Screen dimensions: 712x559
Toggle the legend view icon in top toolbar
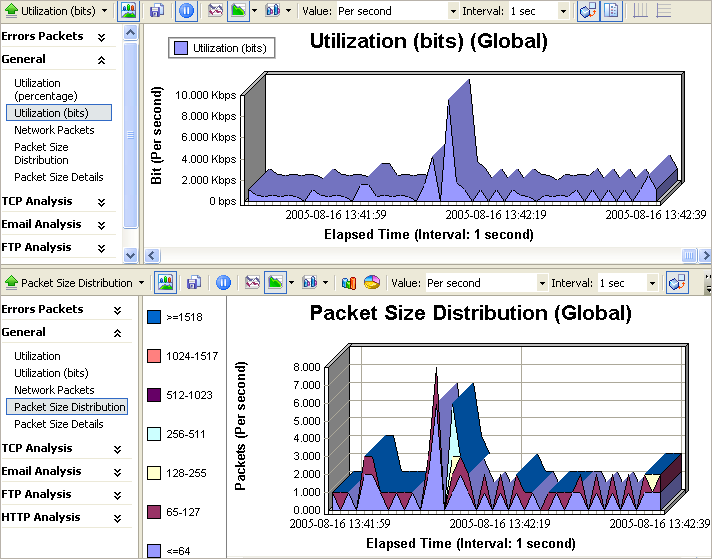pos(613,11)
